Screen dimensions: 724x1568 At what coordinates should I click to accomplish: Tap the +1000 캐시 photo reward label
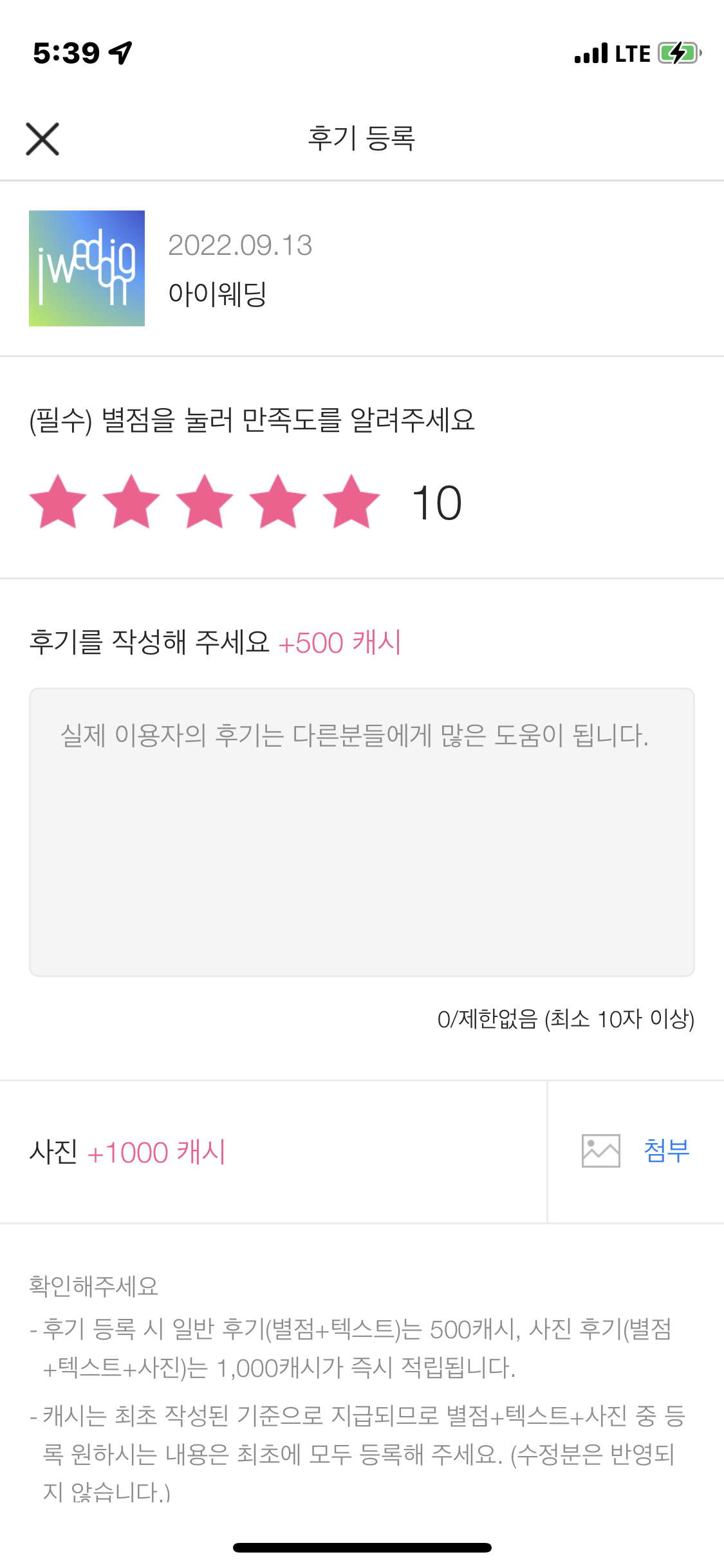pyautogui.click(x=156, y=1152)
